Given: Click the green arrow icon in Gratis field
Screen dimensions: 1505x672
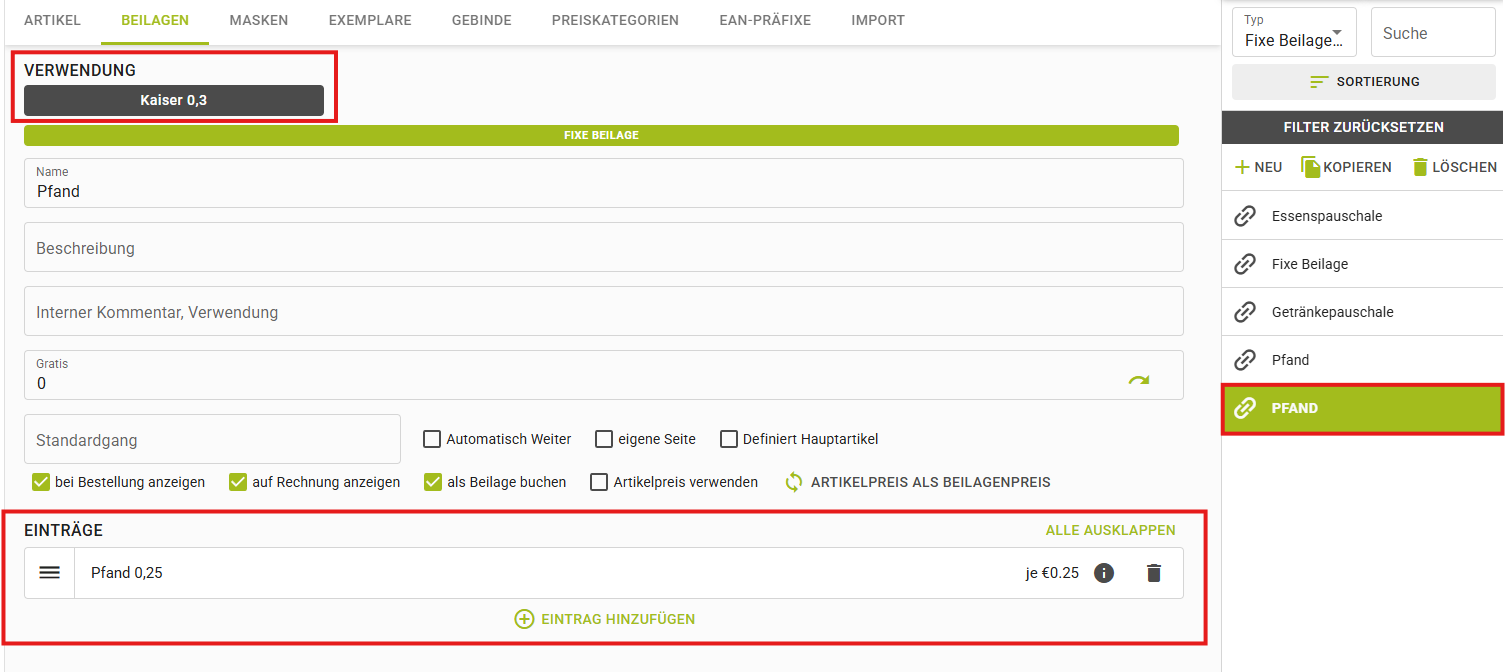Looking at the screenshot, I should click(1138, 380).
